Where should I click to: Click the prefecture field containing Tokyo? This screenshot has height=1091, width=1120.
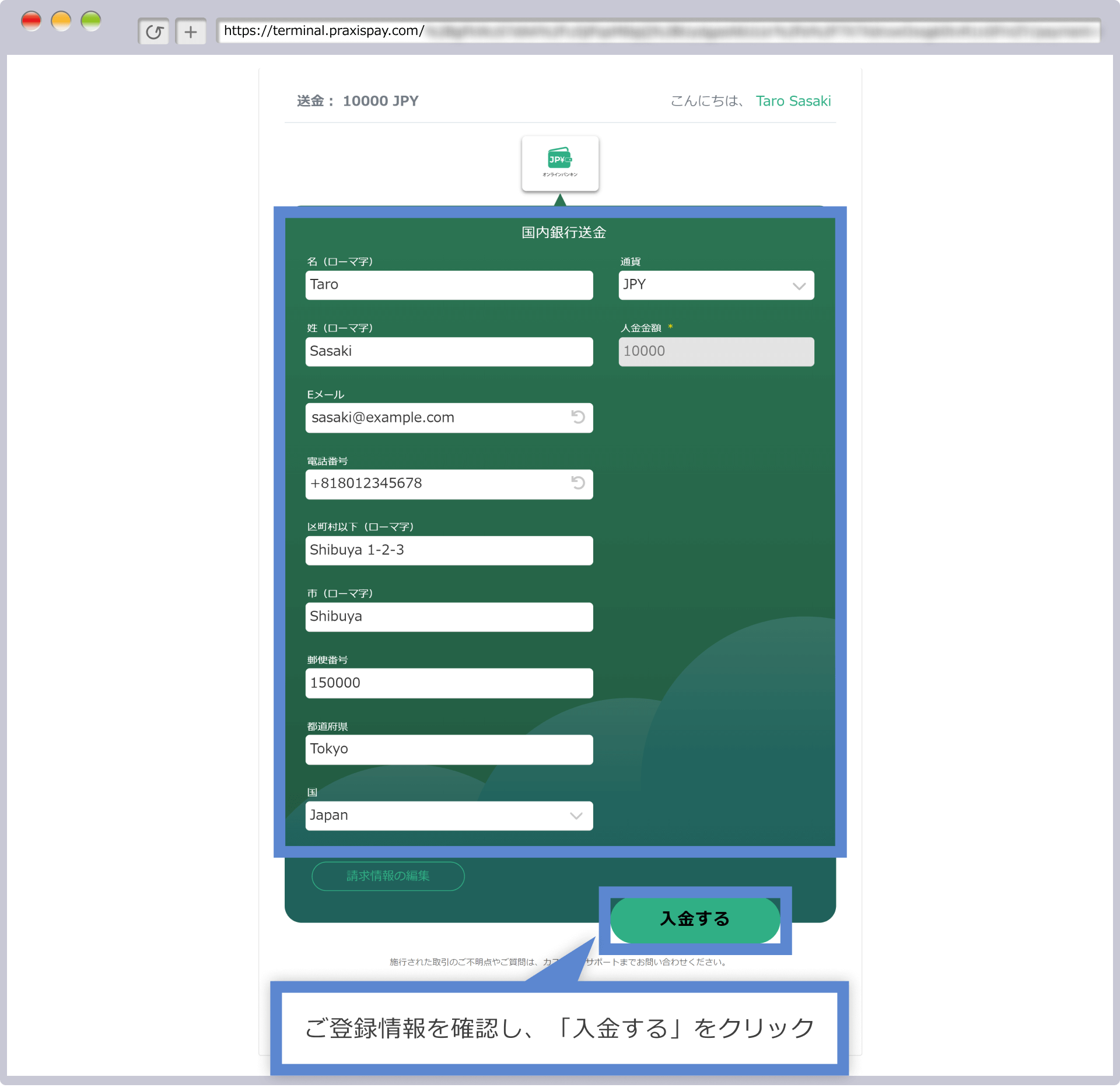point(449,749)
